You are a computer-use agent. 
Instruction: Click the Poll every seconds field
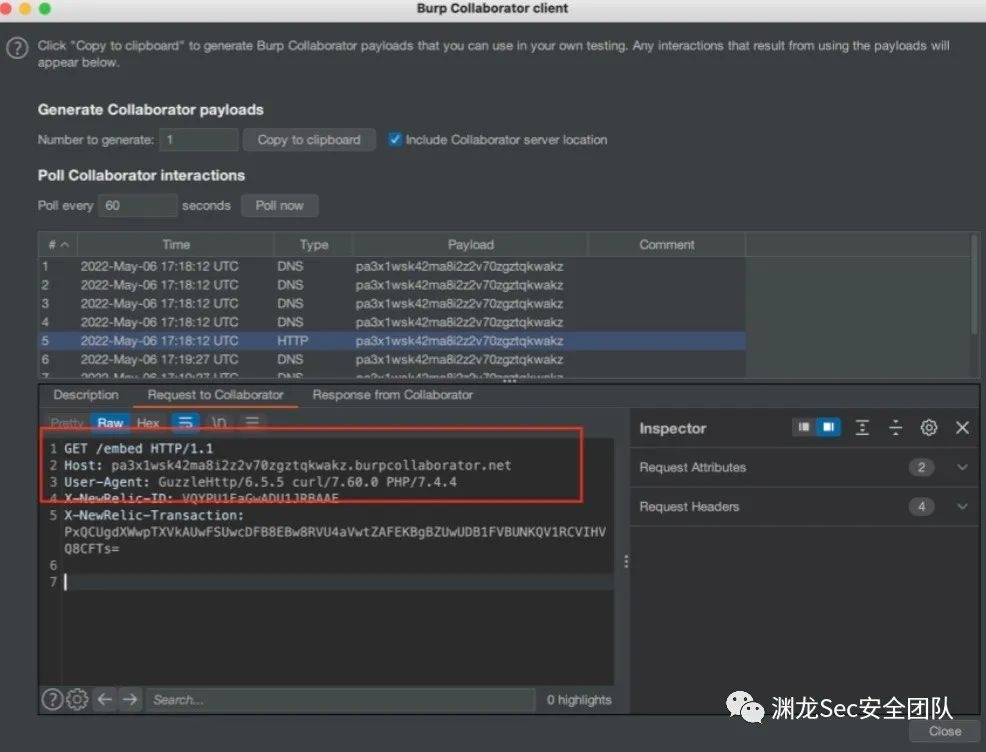137,206
